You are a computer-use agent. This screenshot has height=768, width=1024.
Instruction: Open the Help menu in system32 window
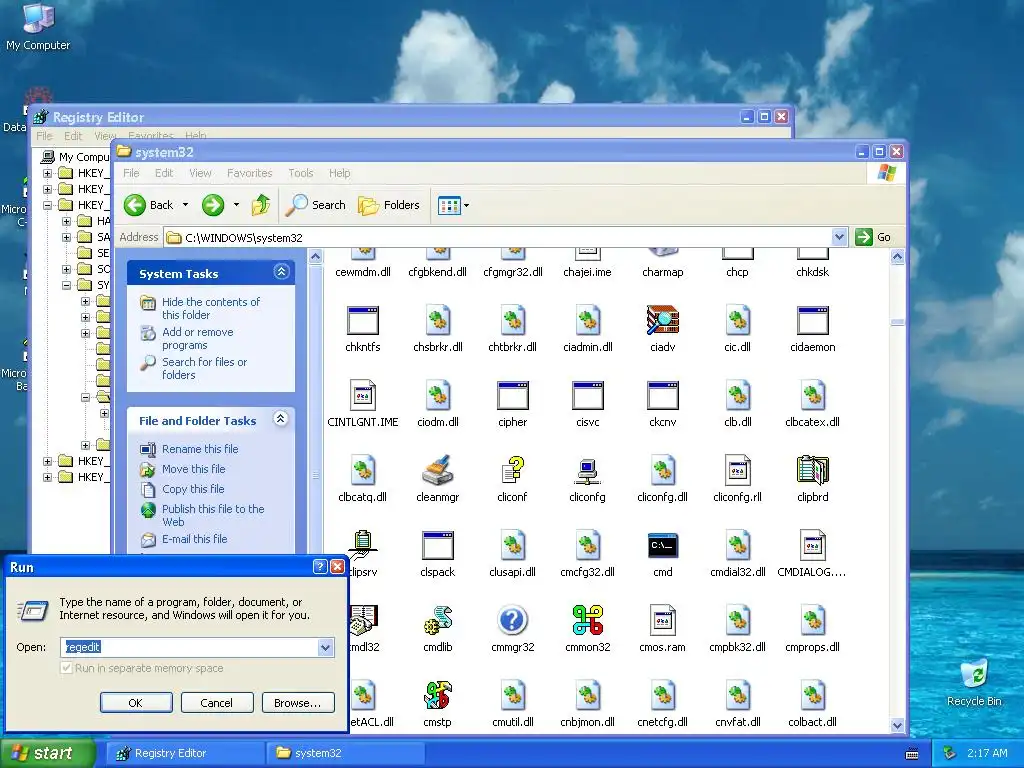pyautogui.click(x=339, y=173)
